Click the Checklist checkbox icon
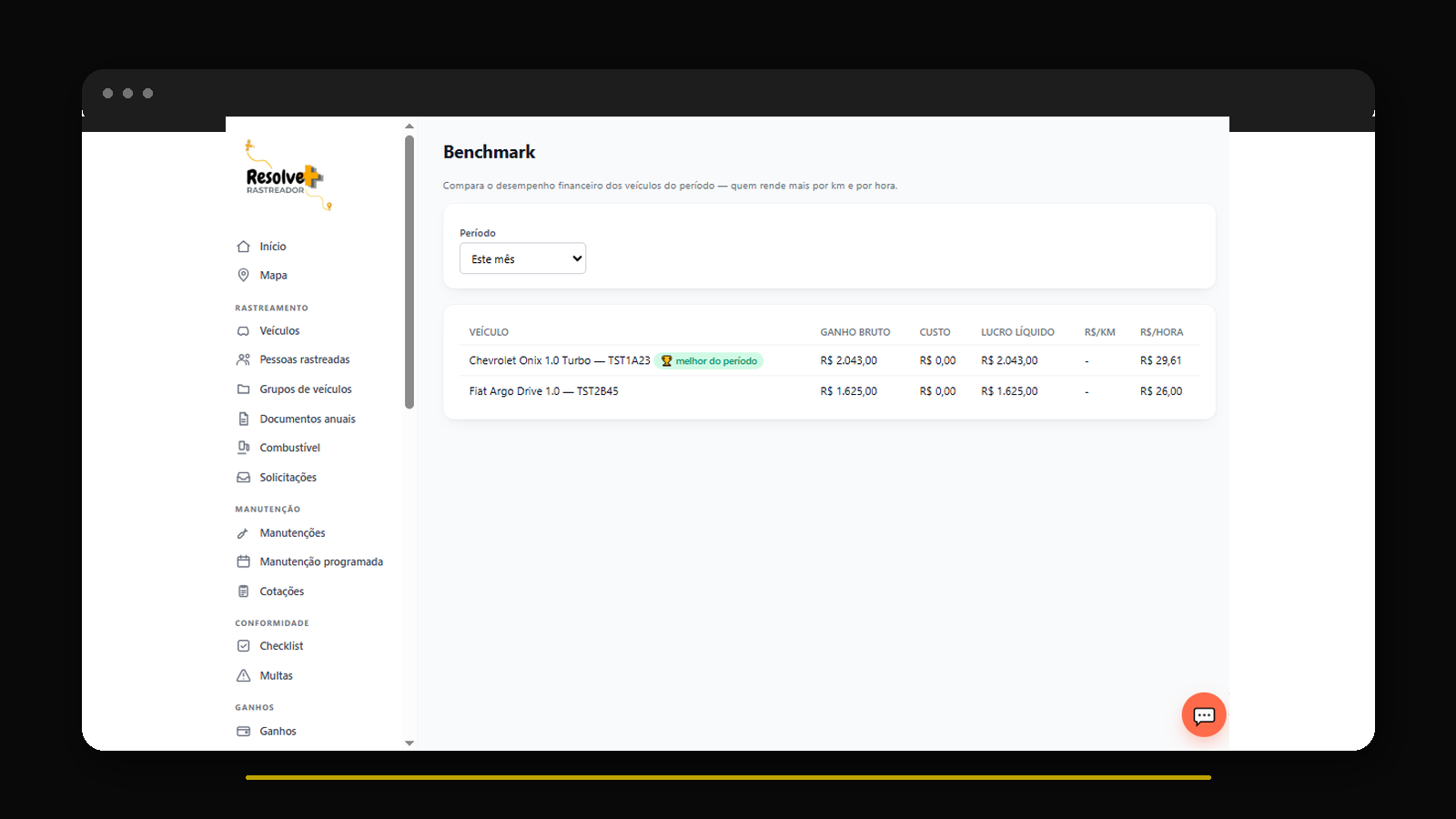This screenshot has width=1456, height=819. (243, 646)
